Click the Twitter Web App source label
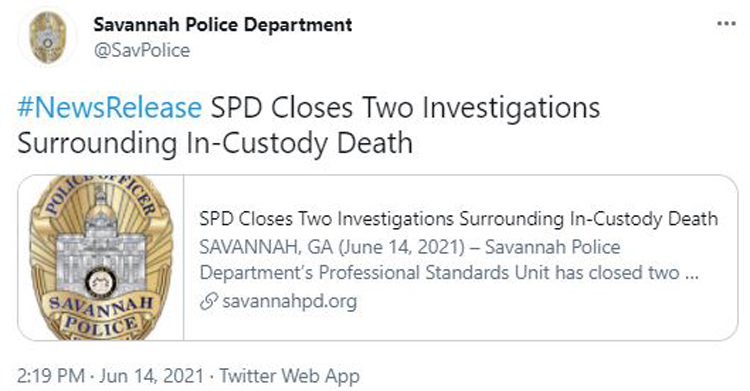This screenshot has width=750, height=391. click(x=290, y=376)
